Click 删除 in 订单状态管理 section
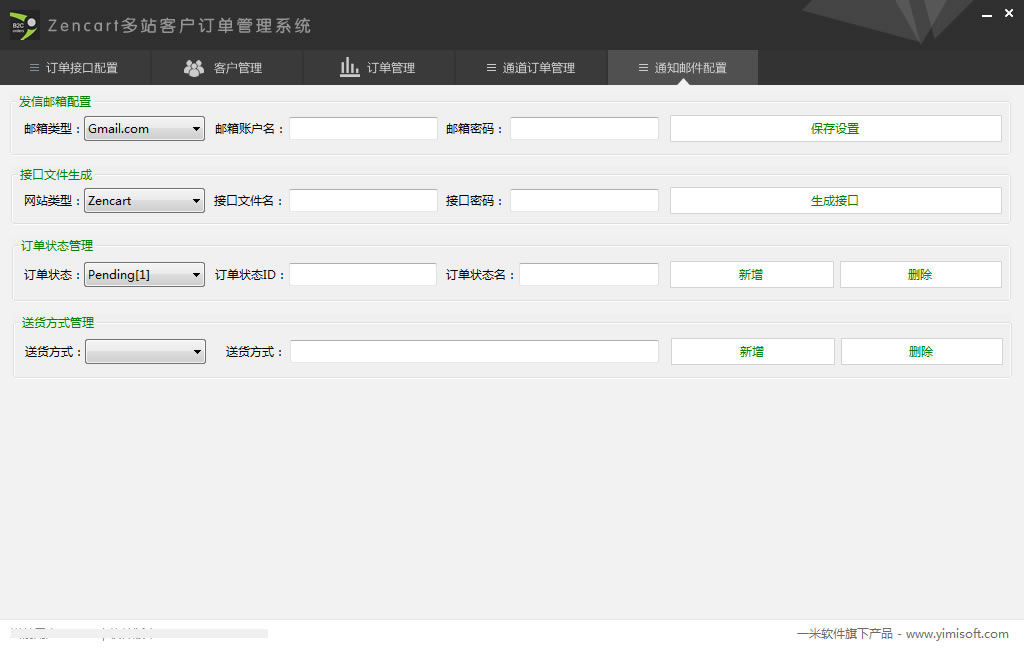Screen dimensions: 1024x649 tap(920, 274)
